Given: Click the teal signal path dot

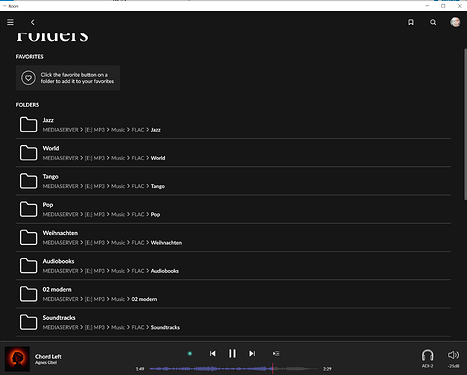Looking at the screenshot, I should (x=190, y=353).
